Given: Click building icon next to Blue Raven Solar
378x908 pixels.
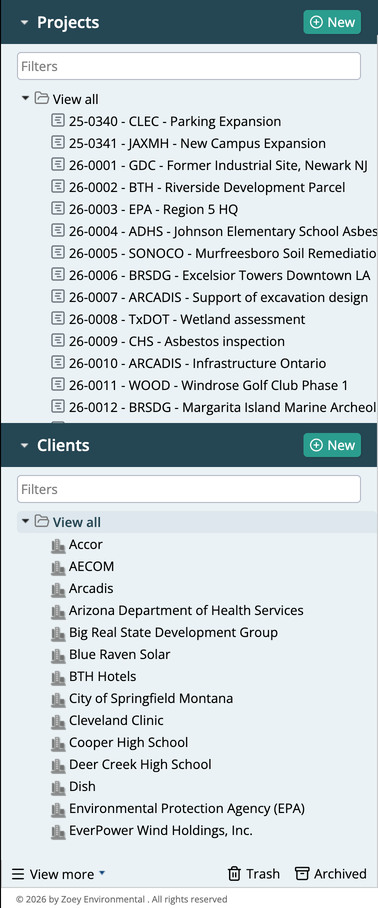Looking at the screenshot, I should (58, 655).
